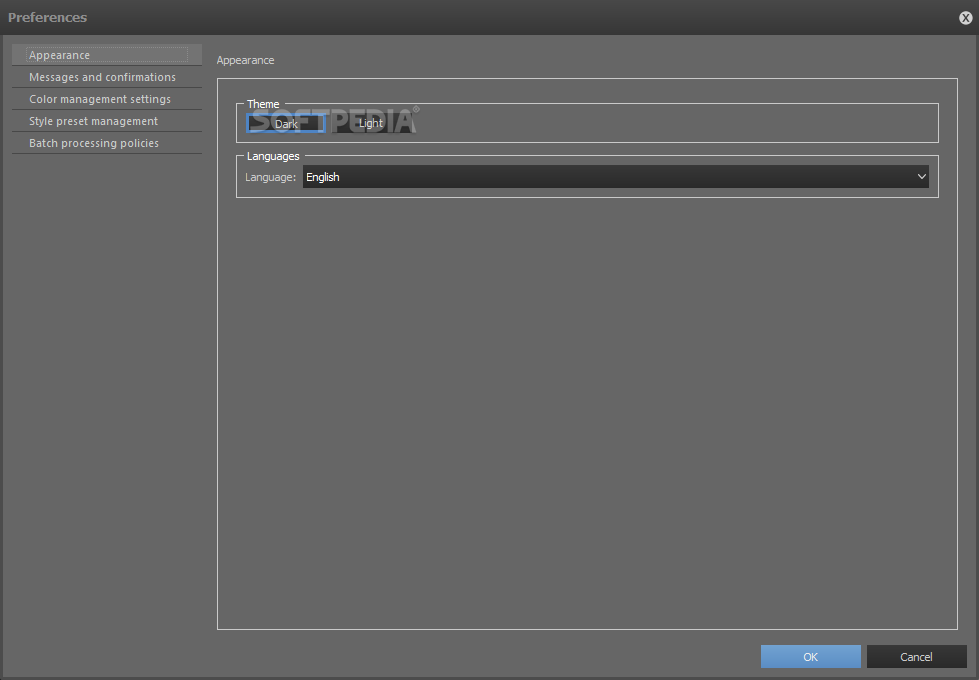The width and height of the screenshot is (979, 680).
Task: Close the Preferences dialog with X
Action: tap(965, 17)
